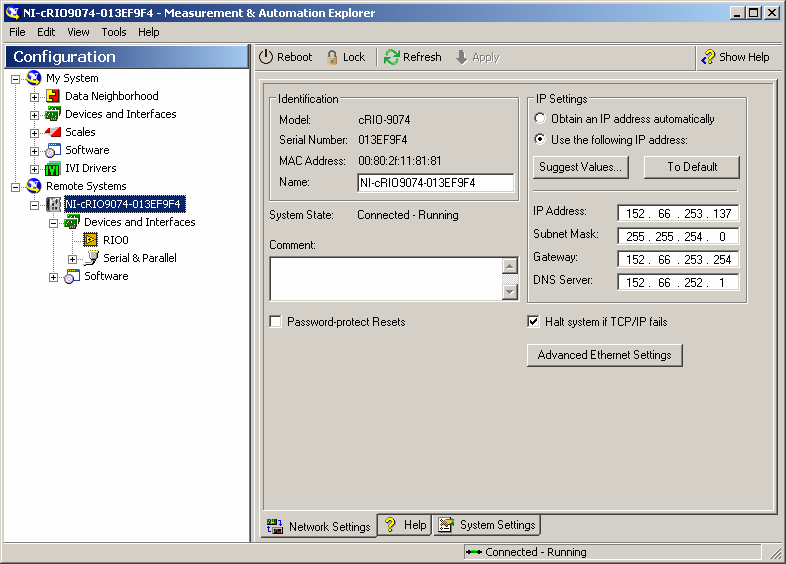The image size is (786, 564).
Task: Click the connection status icon in status bar
Action: (x=474, y=552)
